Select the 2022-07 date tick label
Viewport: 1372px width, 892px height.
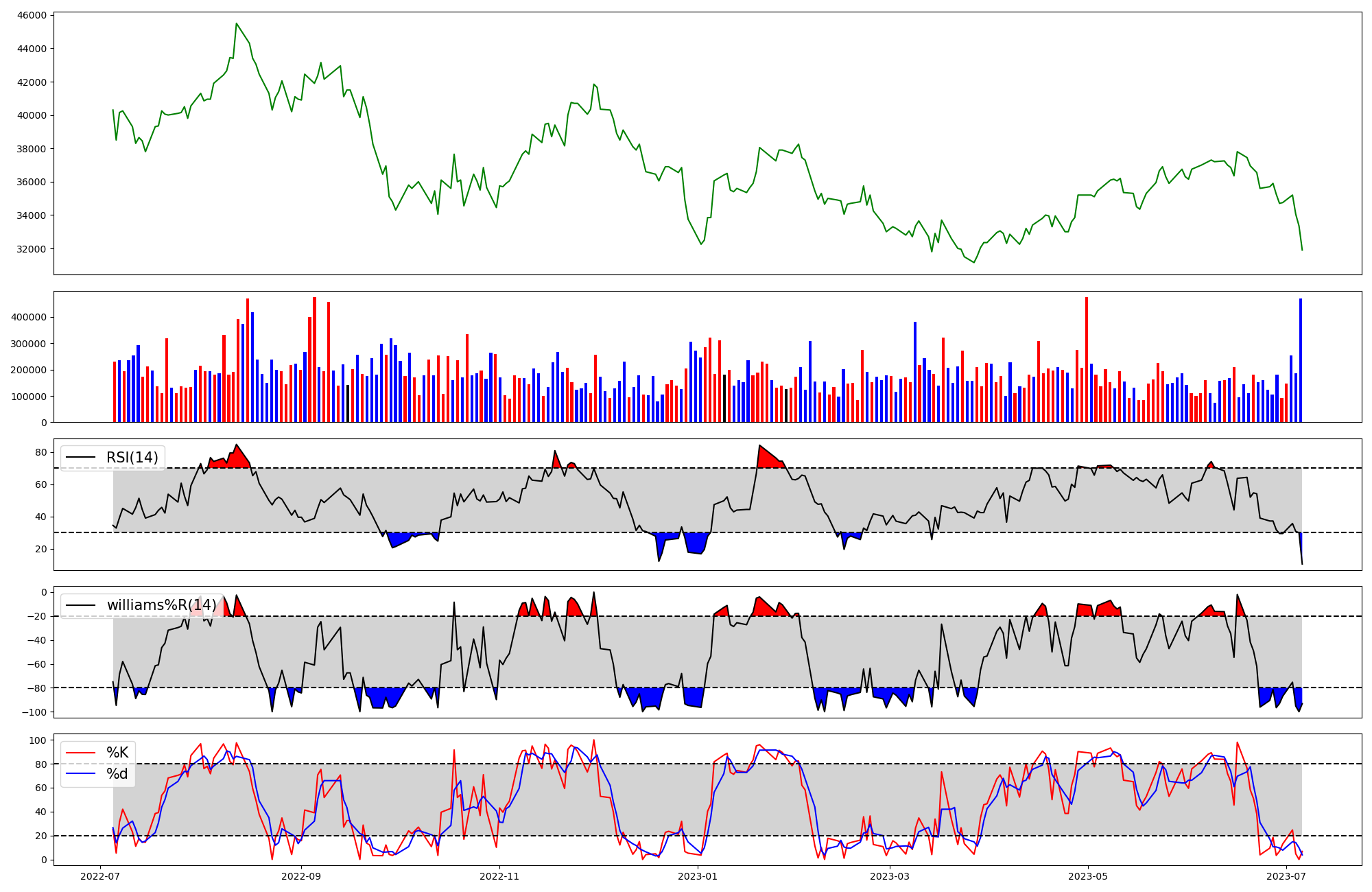click(x=101, y=876)
